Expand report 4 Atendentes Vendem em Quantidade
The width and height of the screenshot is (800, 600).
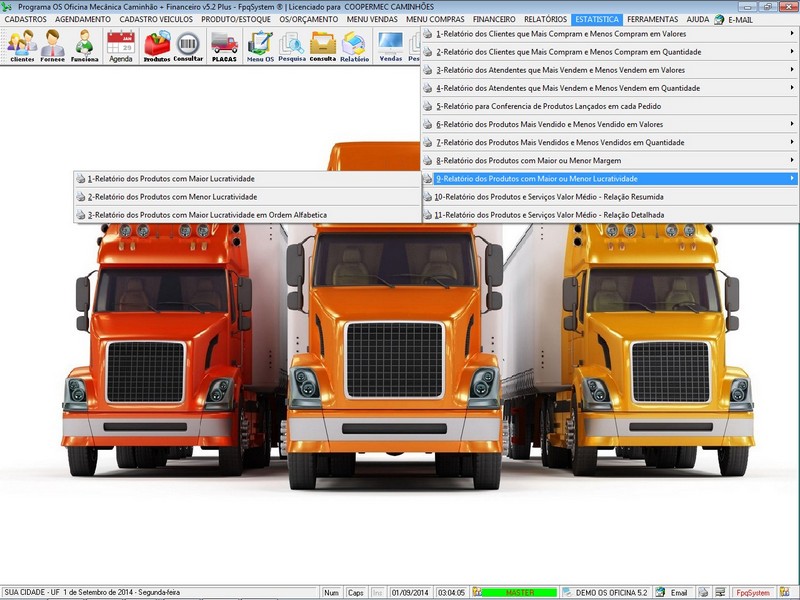click(x=610, y=88)
